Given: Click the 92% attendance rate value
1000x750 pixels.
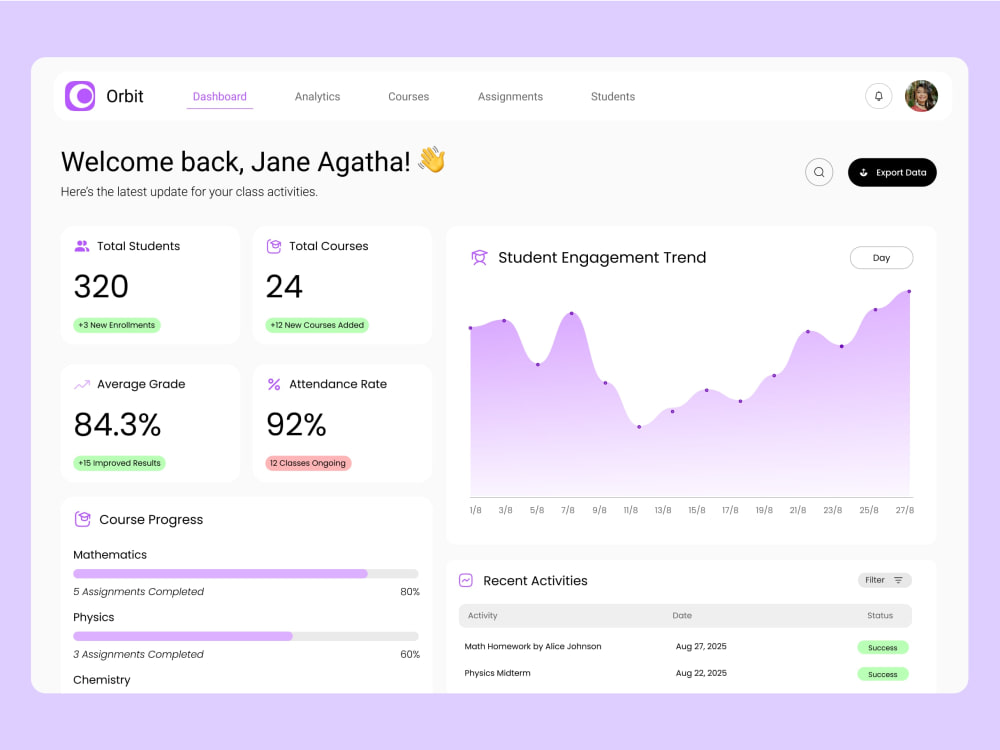Looking at the screenshot, I should coord(296,424).
